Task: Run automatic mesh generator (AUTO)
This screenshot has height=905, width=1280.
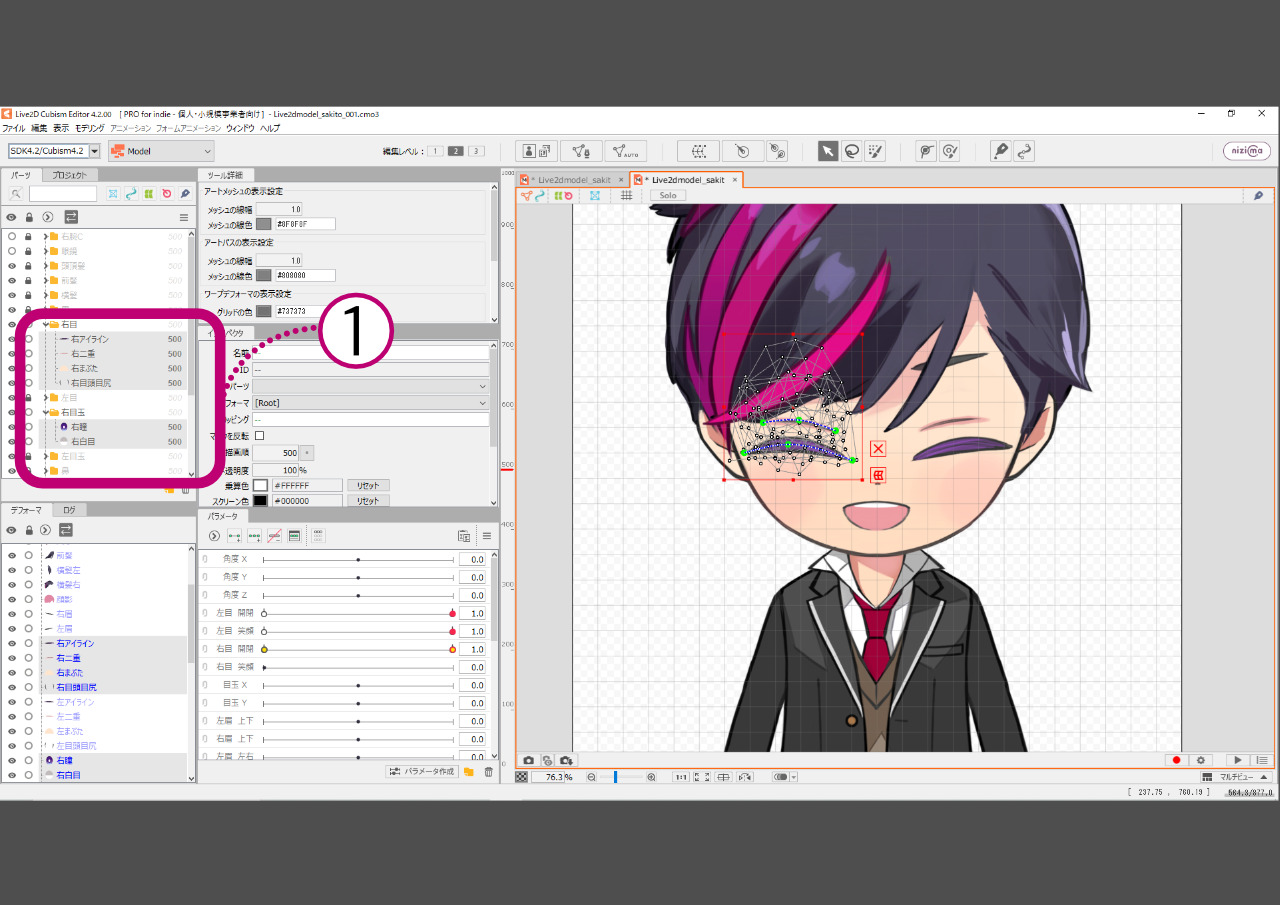Action: (625, 151)
